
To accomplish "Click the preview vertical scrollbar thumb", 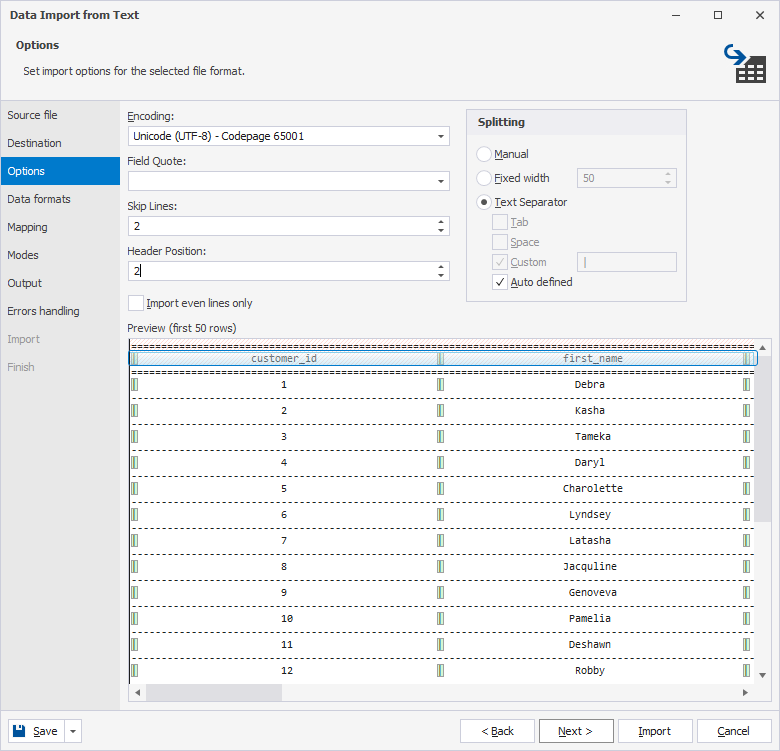I will tap(762, 439).
